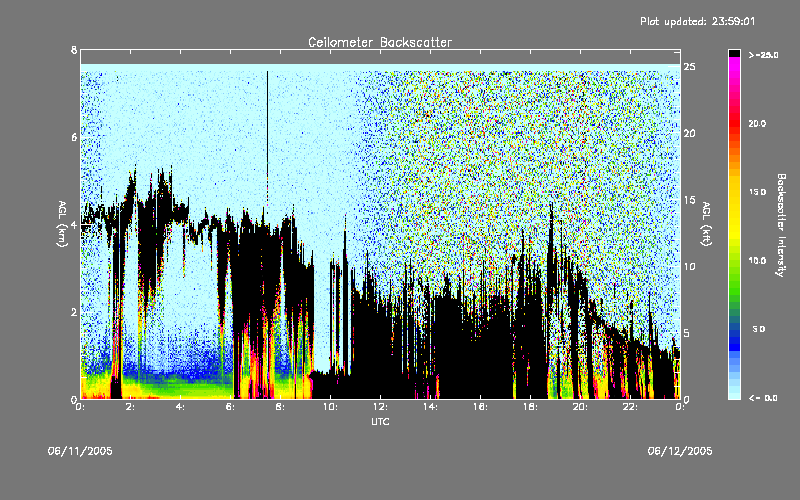Click the colorbar label 10.0
800x500 pixels.
pyautogui.click(x=757, y=261)
